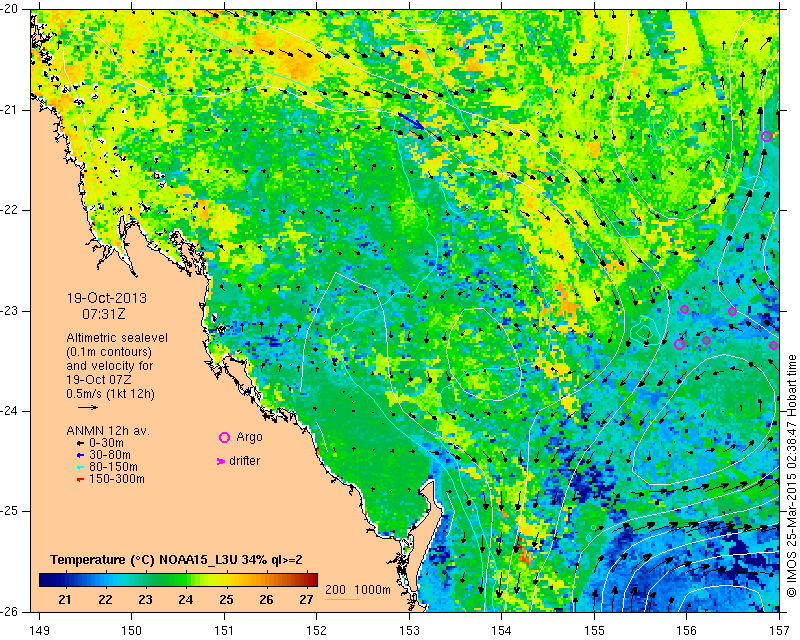The image size is (800, 640).
Task: Click the '30-80m' depth label
Action: (110, 455)
